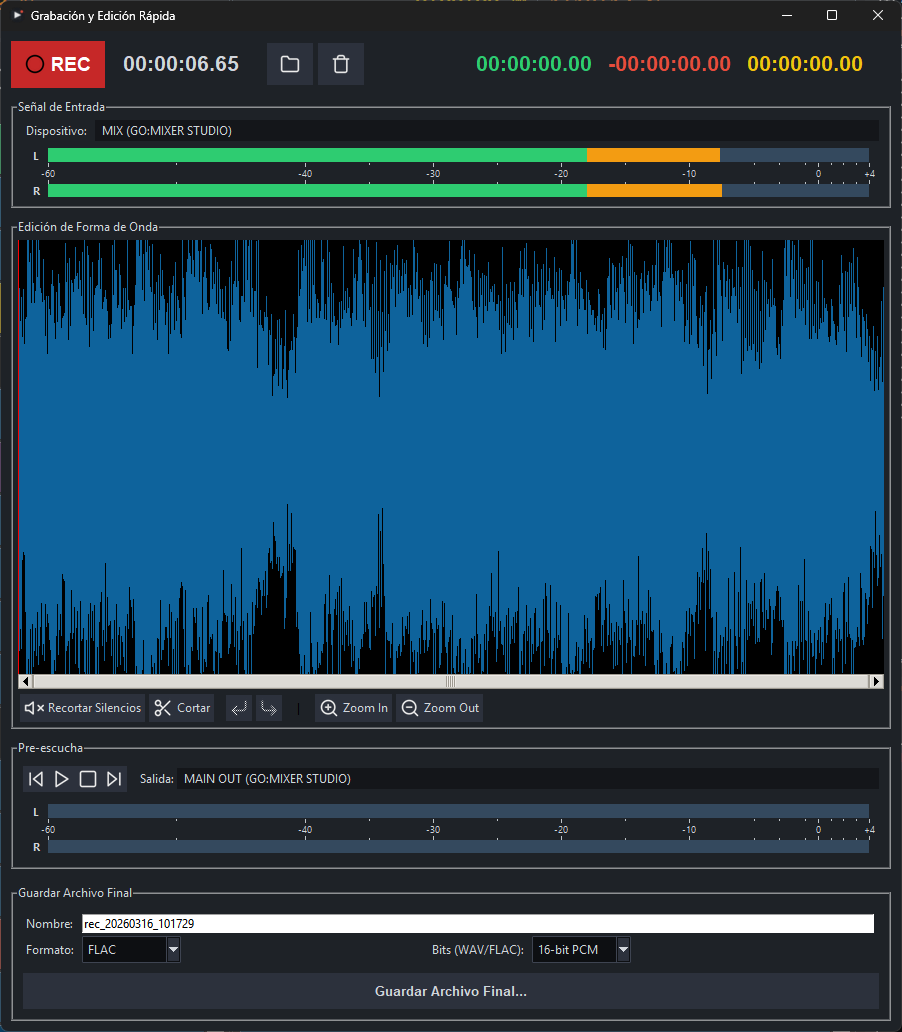The width and height of the screenshot is (902, 1032).
Task: Maximize the Grabación y Edición Rápida window
Action: tap(832, 15)
